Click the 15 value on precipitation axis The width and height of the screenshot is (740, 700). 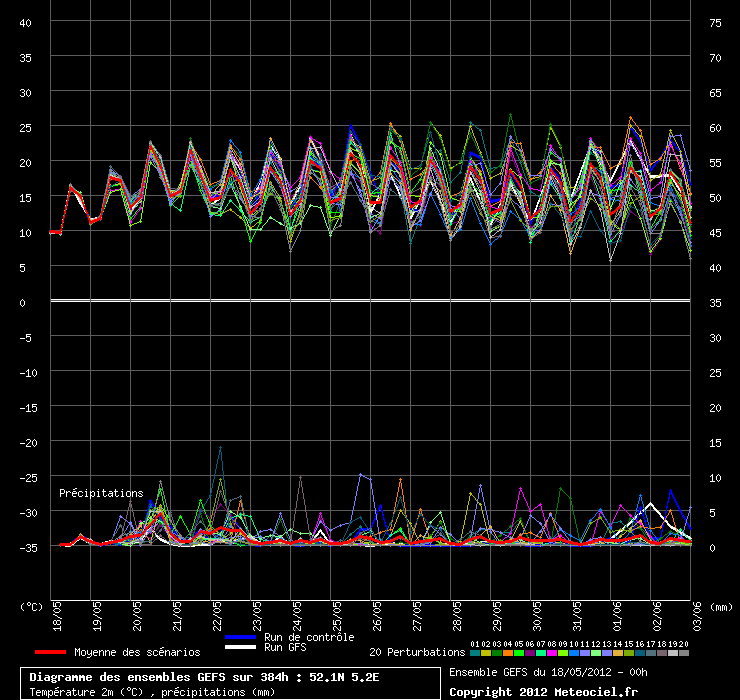(715, 443)
